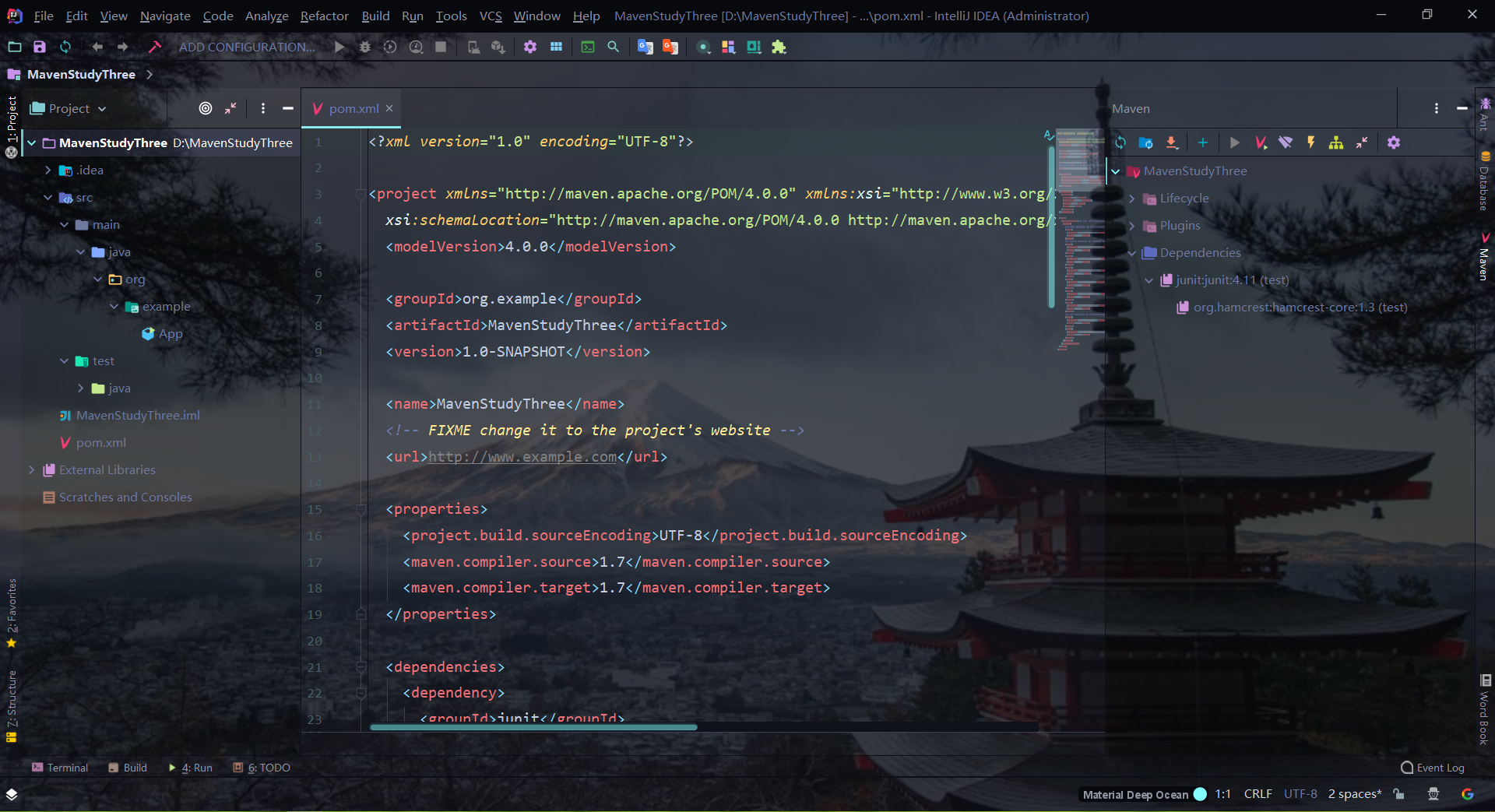Click the green terminal icon in main toolbar
The image size is (1495, 812).
point(588,47)
